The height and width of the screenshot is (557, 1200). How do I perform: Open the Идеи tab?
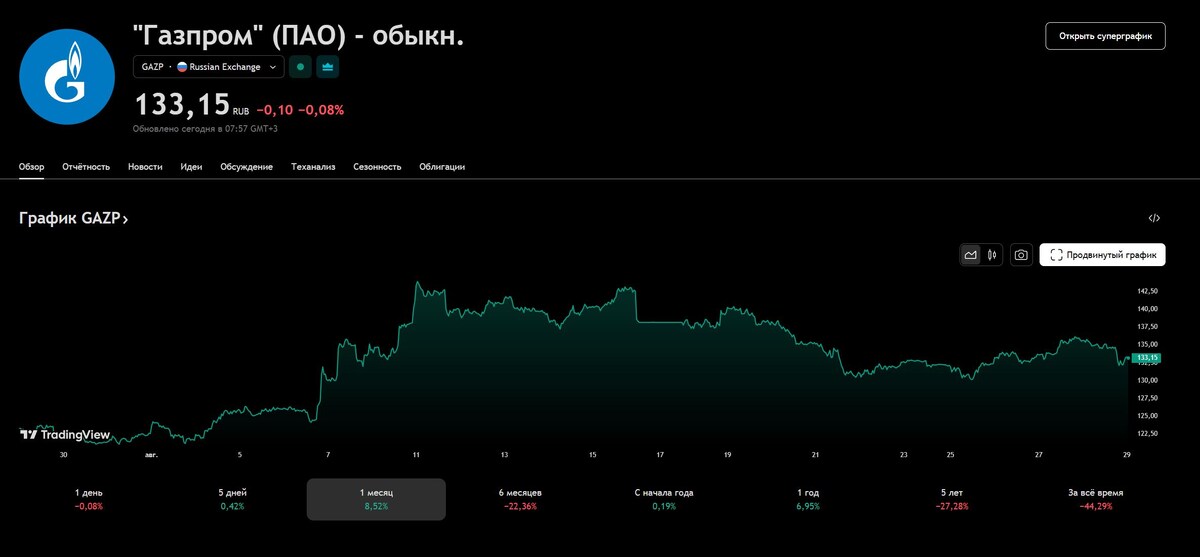tap(191, 167)
